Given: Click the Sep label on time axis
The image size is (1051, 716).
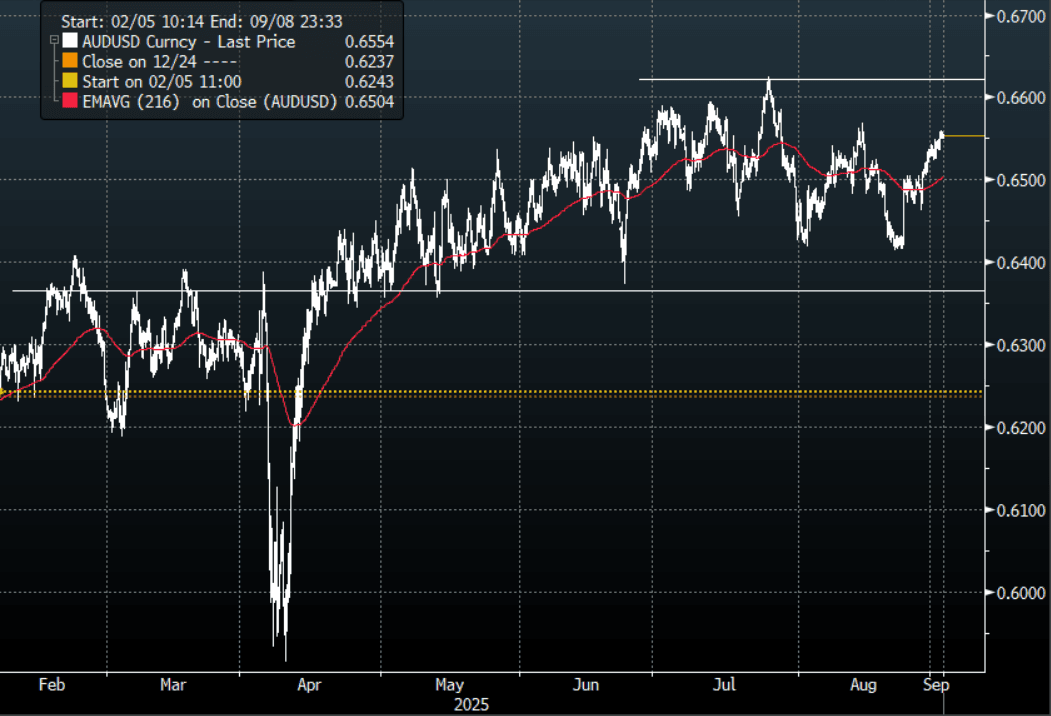Looking at the screenshot, I should 936,685.
